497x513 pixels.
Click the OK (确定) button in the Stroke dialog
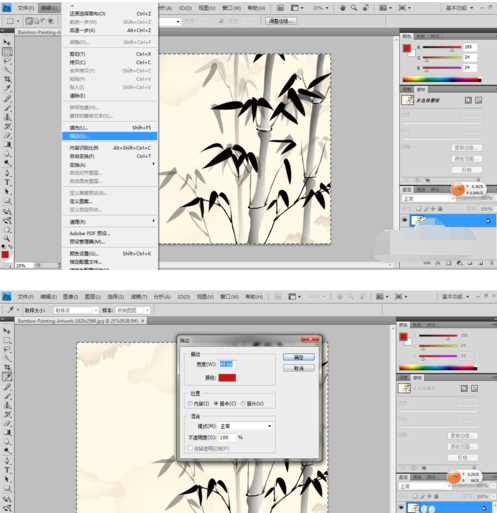click(x=299, y=357)
